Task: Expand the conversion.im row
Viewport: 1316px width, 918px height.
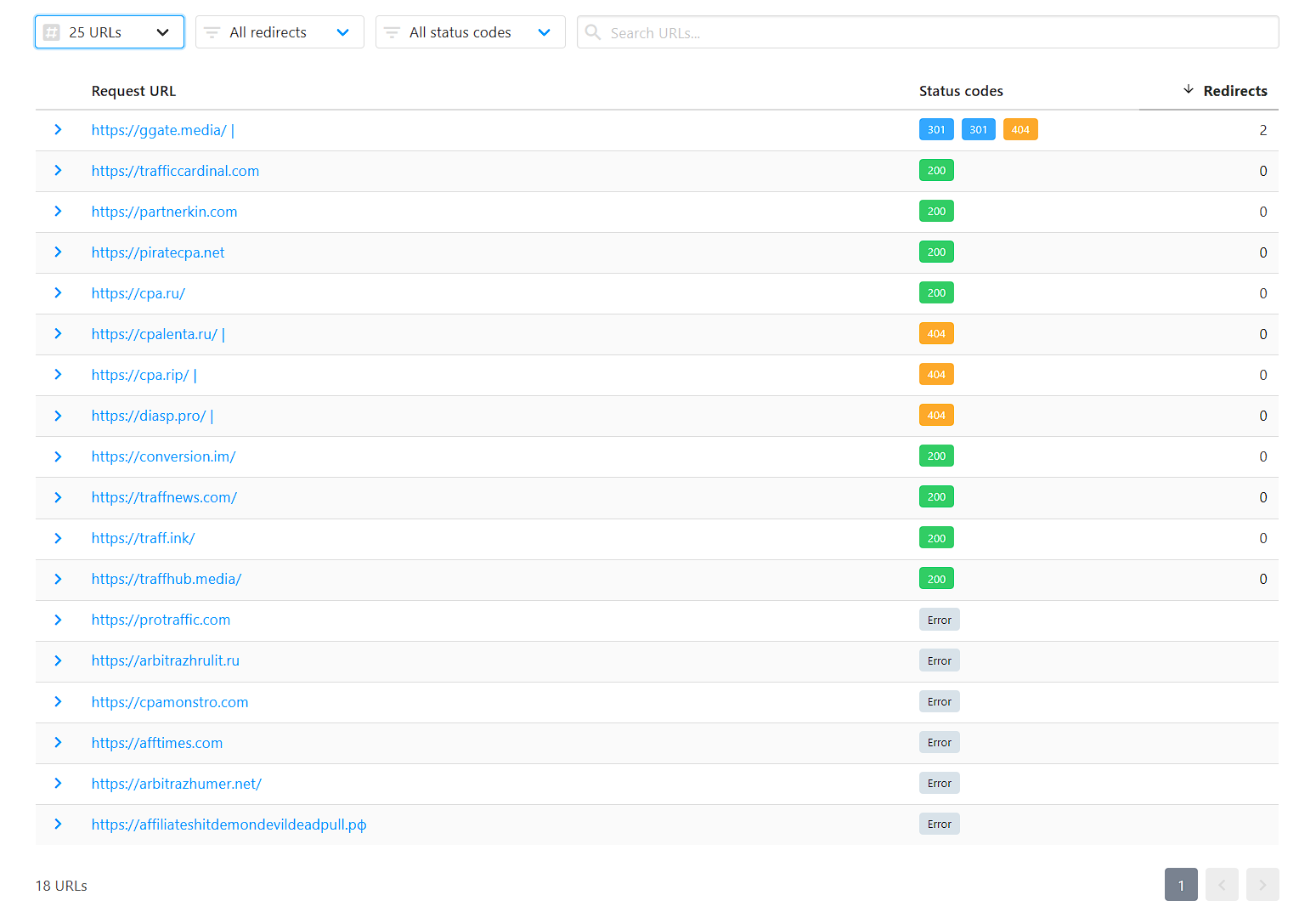Action: 58,456
